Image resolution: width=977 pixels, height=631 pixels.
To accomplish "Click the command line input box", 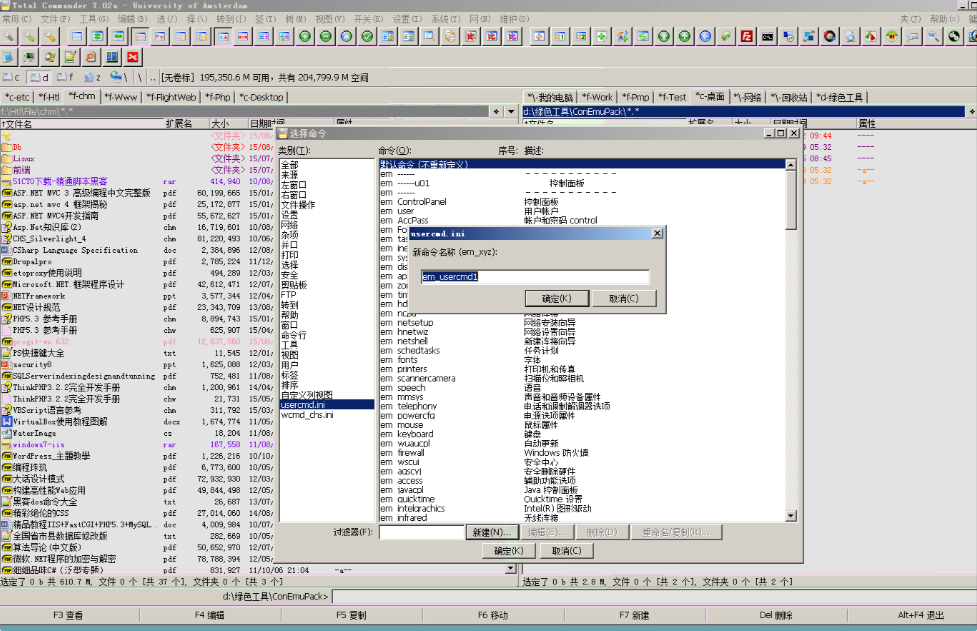I will (x=654, y=596).
